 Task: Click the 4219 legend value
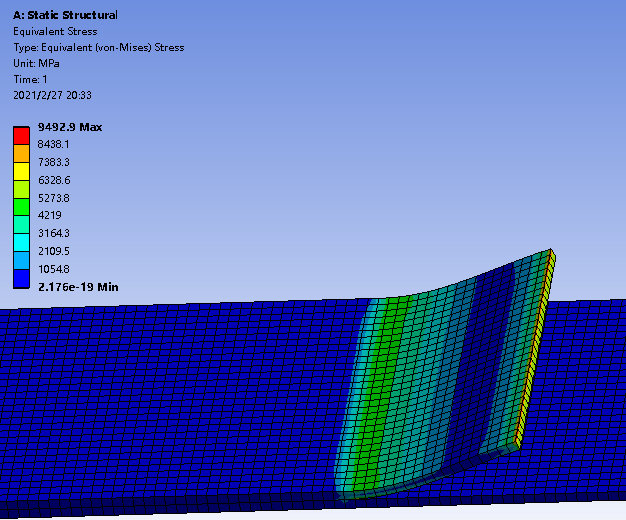coord(50,215)
